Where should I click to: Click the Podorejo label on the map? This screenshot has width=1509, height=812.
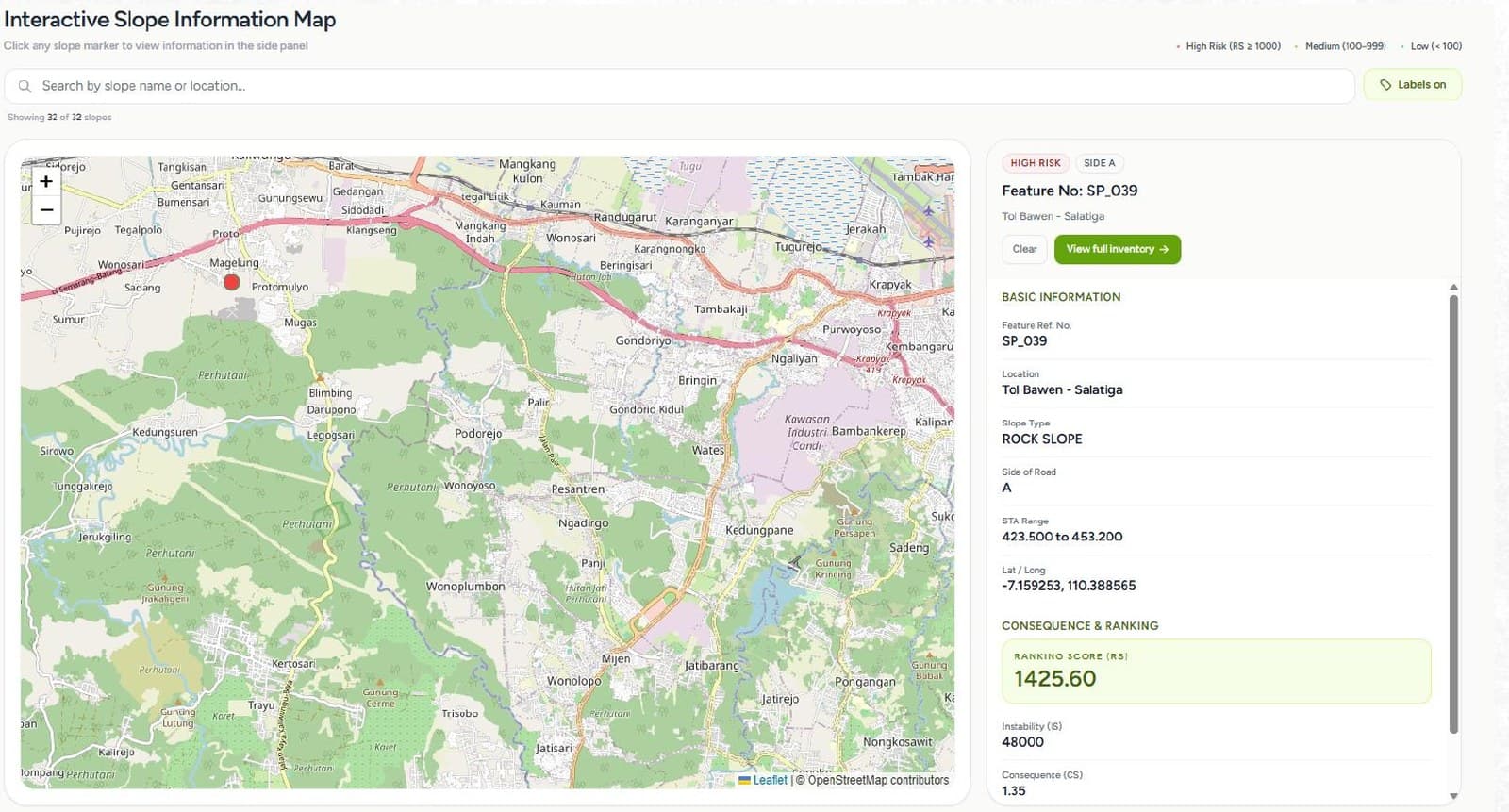tap(478, 434)
